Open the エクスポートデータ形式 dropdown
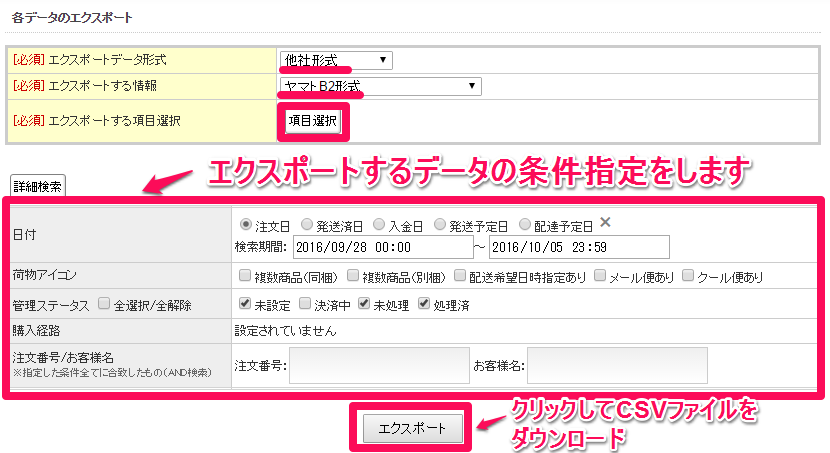Image resolution: width=830 pixels, height=453 pixels. coord(336,61)
